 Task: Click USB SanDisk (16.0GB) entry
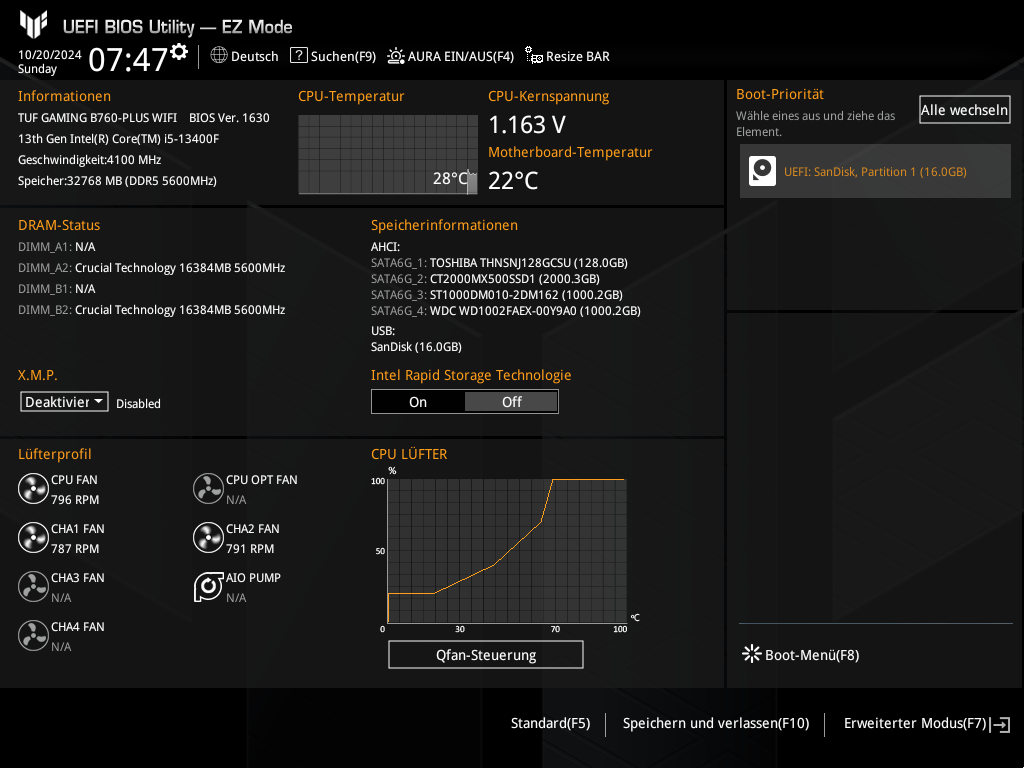416,347
